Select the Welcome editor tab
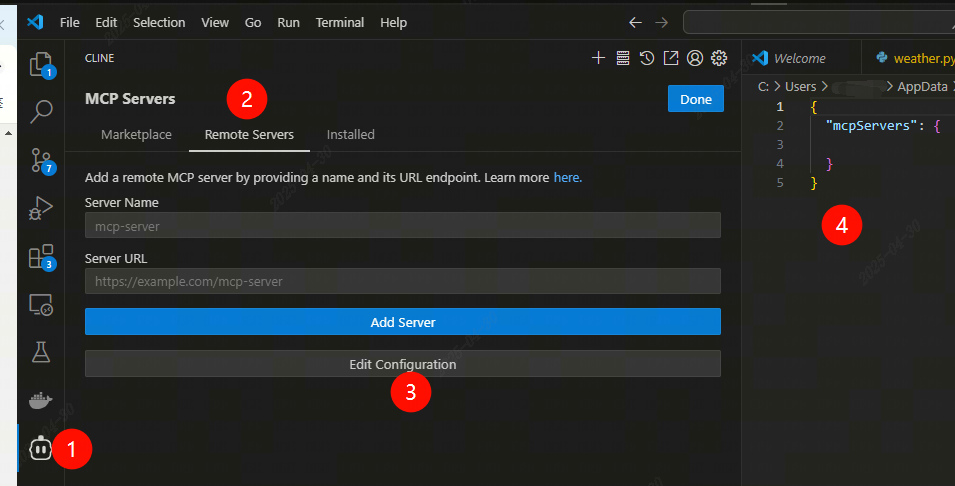 pos(802,58)
